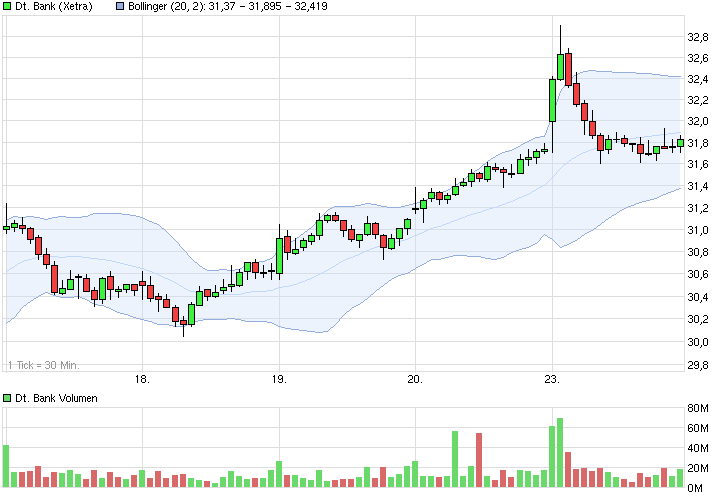Image resolution: width=726 pixels, height=496 pixels.
Task: Click the '23.' date label on the axis
Action: coord(552,380)
